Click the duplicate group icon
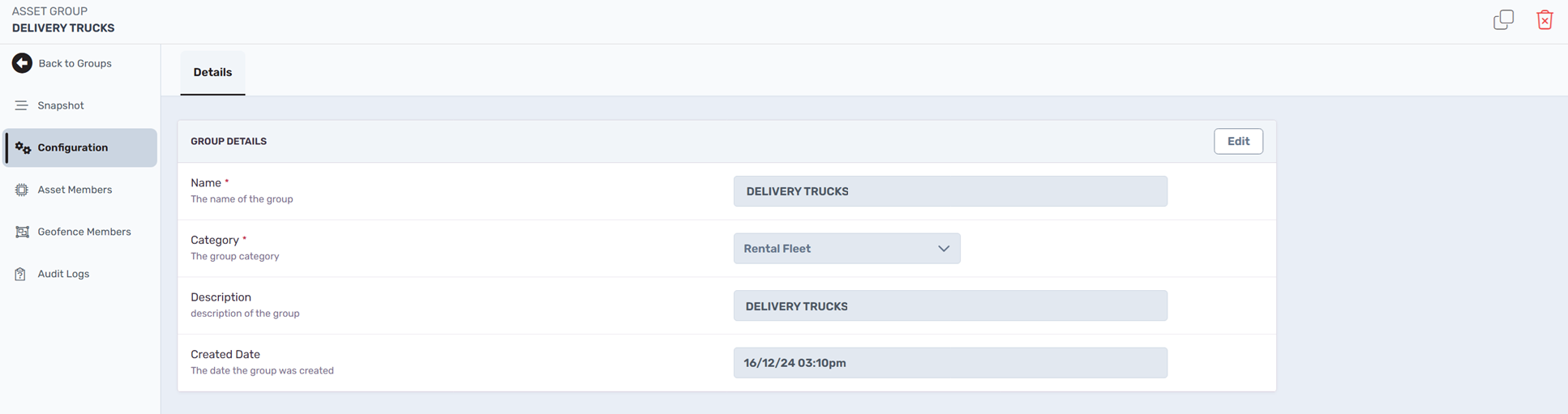 [x=1503, y=19]
